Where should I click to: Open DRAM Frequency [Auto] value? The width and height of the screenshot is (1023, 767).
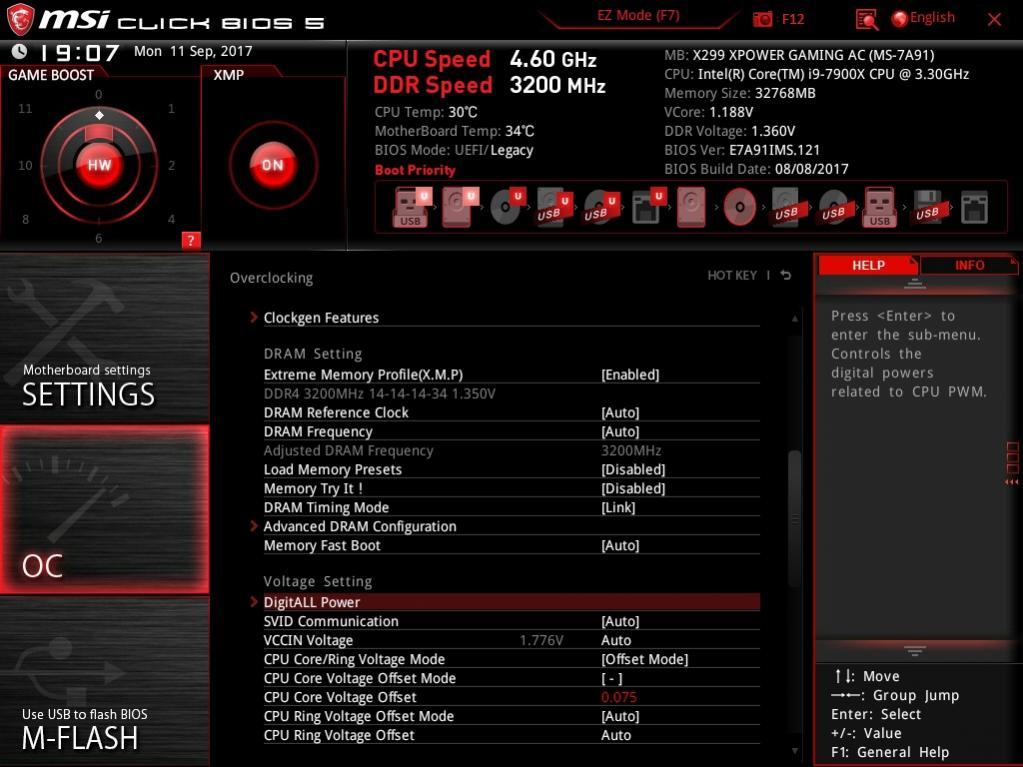620,431
